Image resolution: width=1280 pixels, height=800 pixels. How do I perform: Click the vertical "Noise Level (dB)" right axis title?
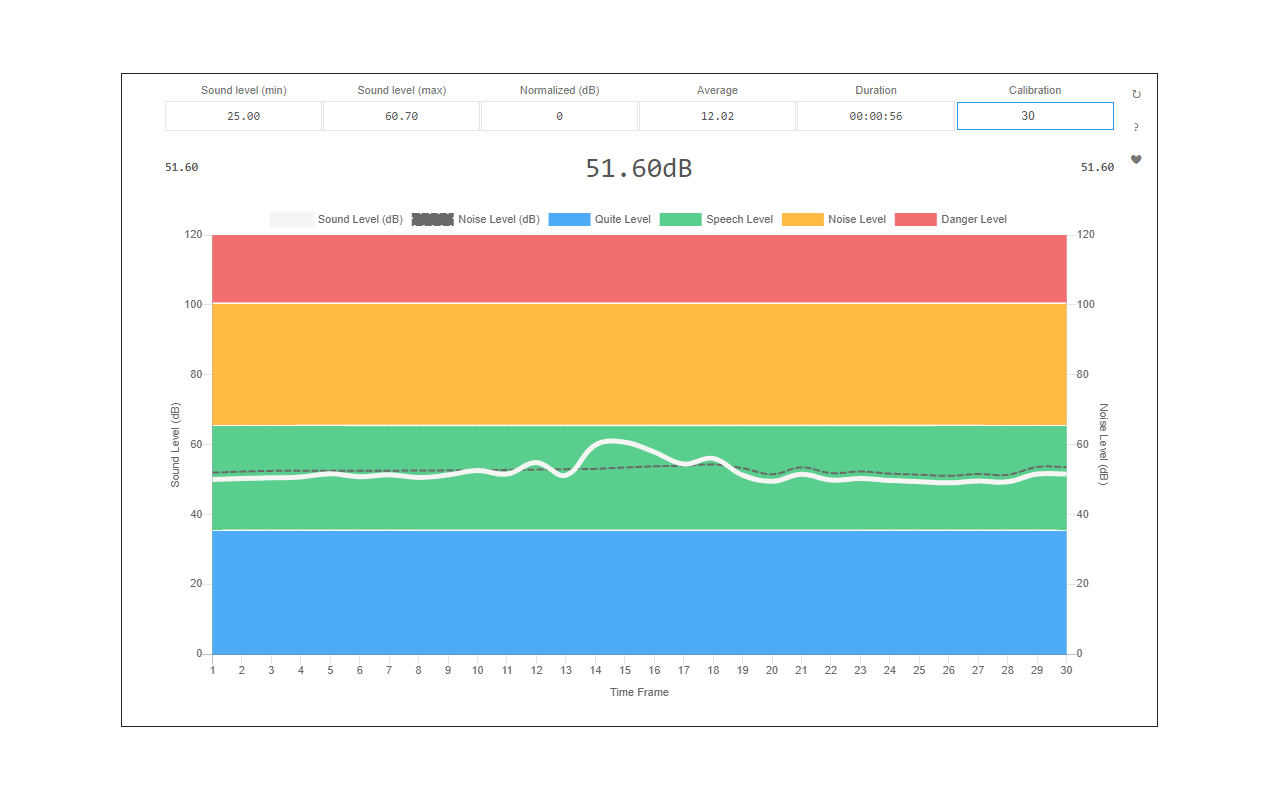(1104, 445)
